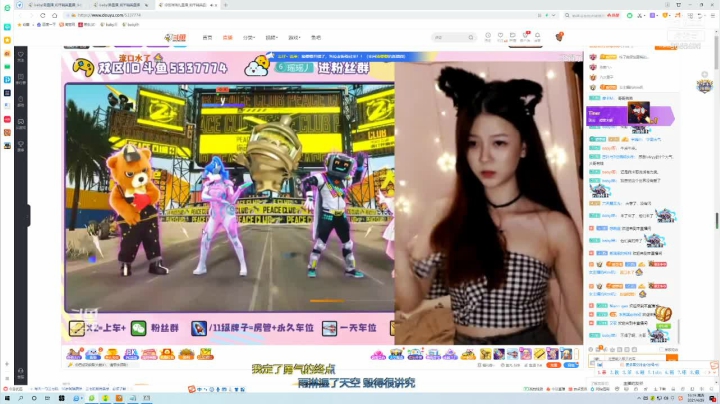
Task: Click the purple Timer banner in chat
Action: pos(630,115)
